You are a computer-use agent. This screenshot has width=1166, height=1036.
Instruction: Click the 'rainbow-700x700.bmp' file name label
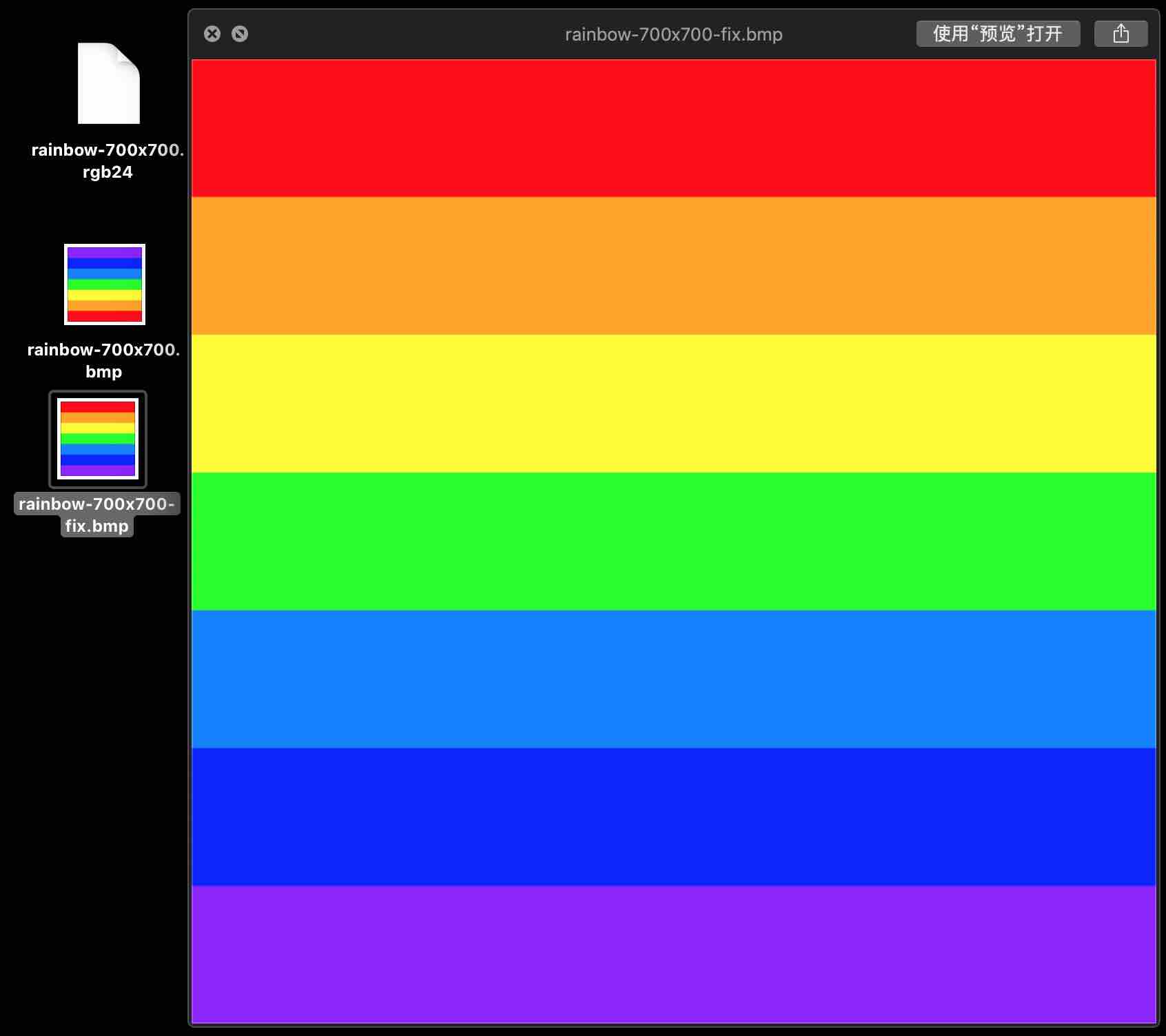103,360
